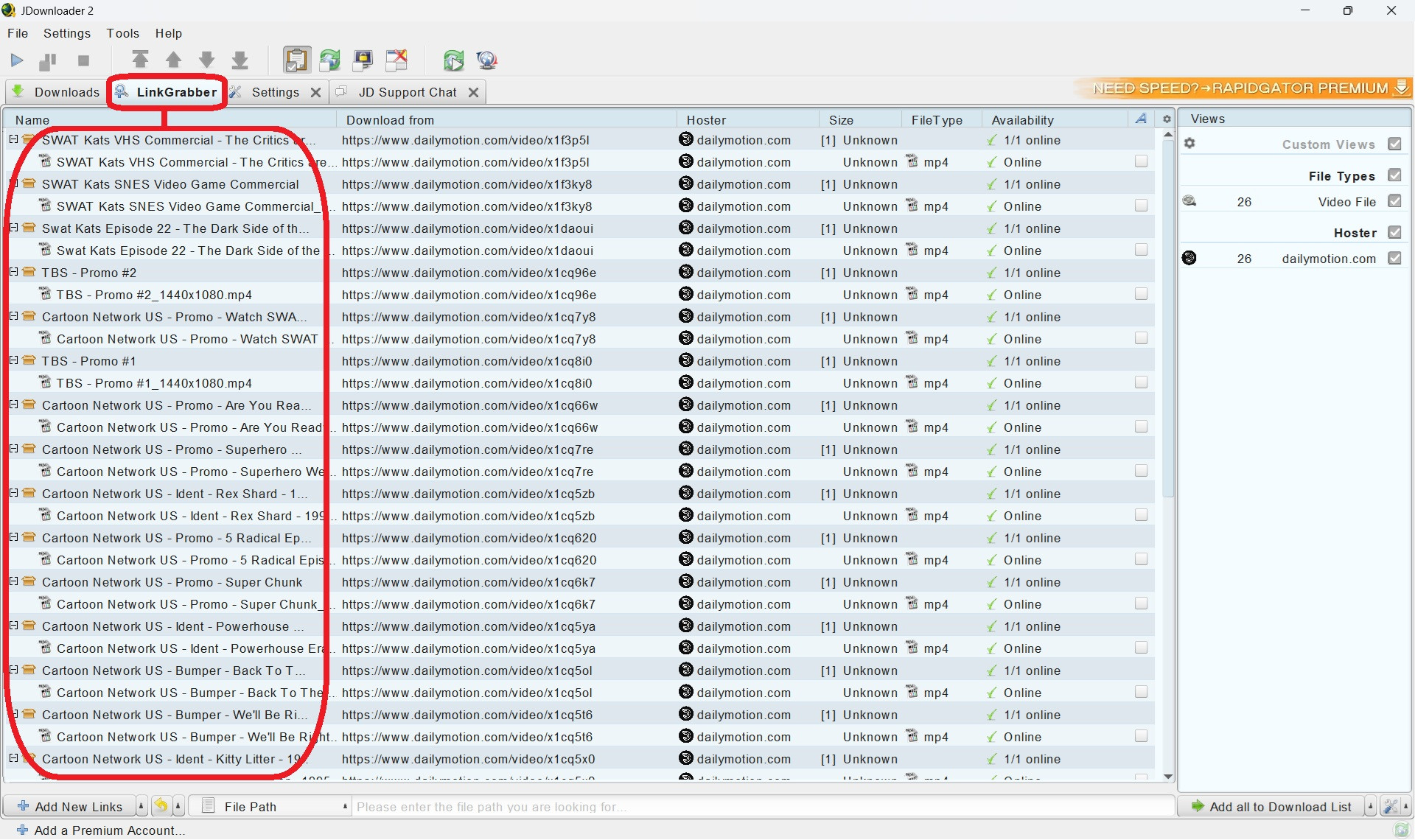Move selected links to the bottom

point(240,60)
